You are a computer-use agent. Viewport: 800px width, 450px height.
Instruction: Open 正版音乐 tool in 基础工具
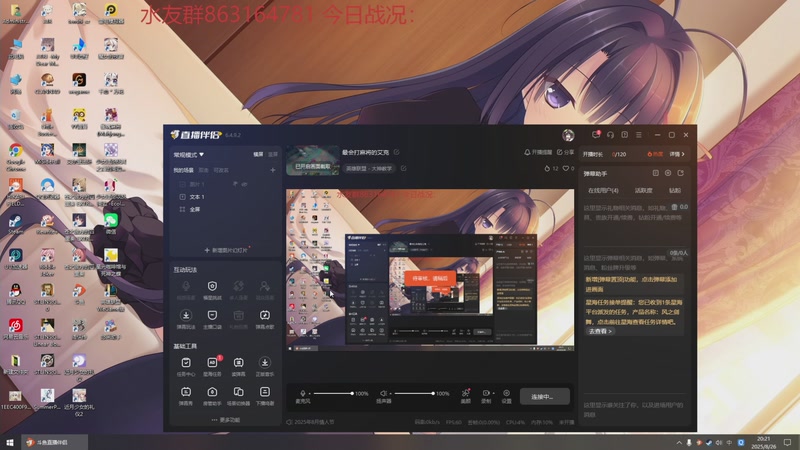tap(264, 366)
